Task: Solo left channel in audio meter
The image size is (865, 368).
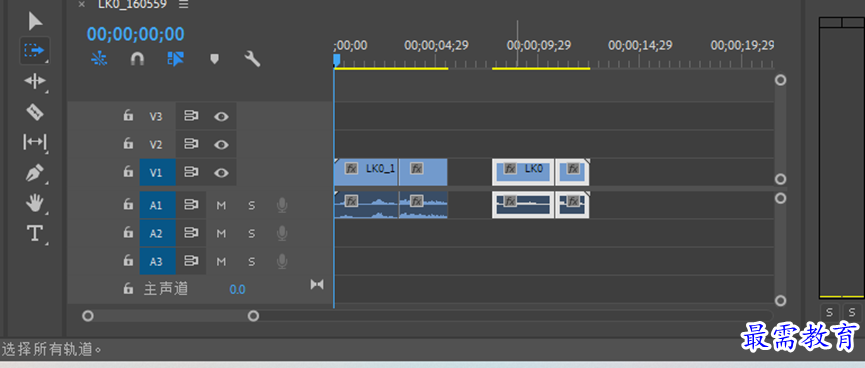Action: point(830,312)
